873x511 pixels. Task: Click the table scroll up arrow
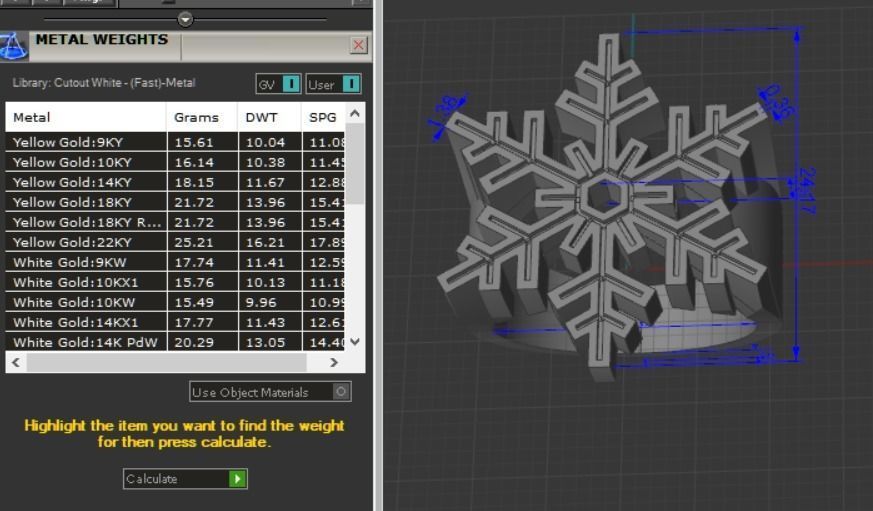(x=355, y=114)
